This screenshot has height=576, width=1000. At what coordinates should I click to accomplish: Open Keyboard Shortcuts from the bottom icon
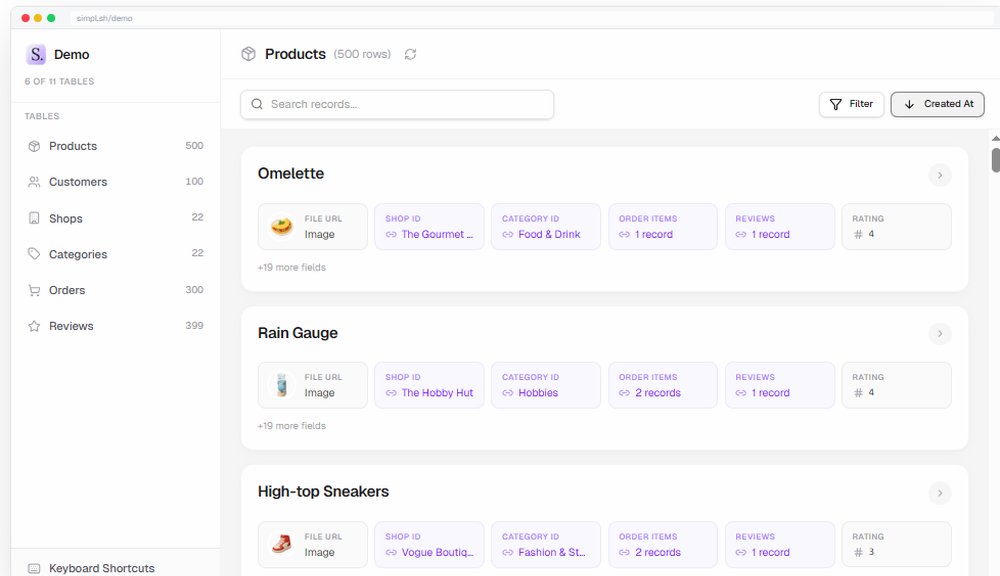(x=34, y=568)
